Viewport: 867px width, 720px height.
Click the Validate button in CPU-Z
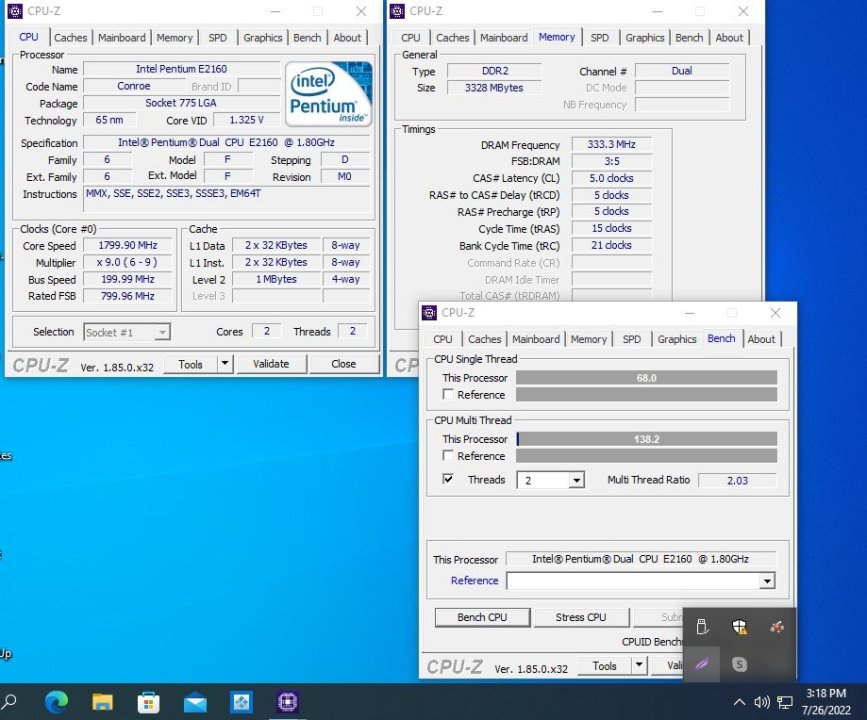271,364
